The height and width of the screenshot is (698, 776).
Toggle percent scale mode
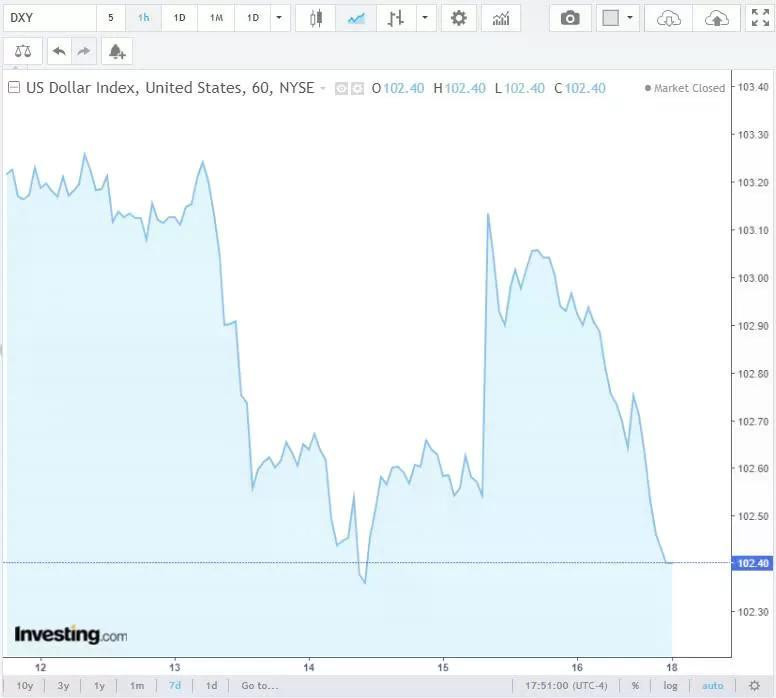[635, 686]
